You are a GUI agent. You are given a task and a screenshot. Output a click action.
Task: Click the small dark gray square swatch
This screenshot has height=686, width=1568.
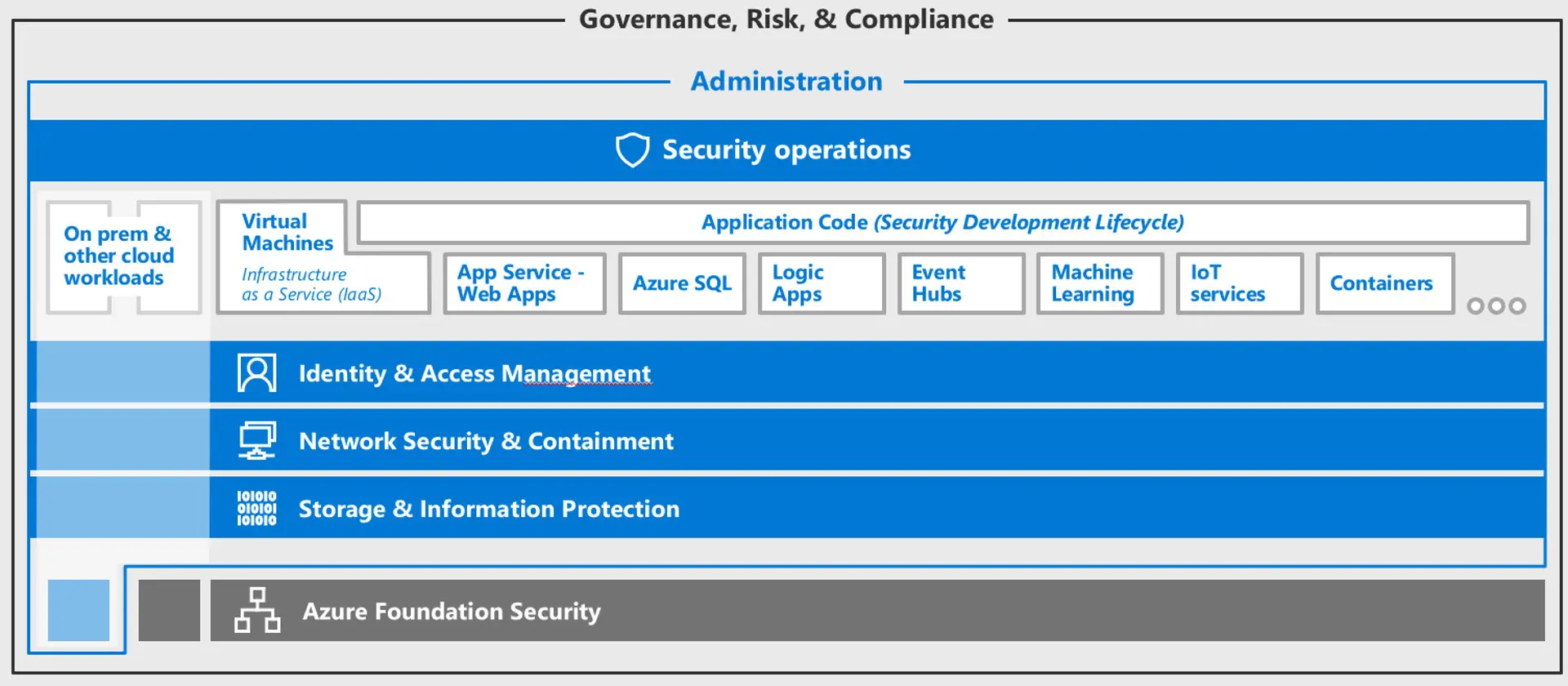tap(169, 610)
